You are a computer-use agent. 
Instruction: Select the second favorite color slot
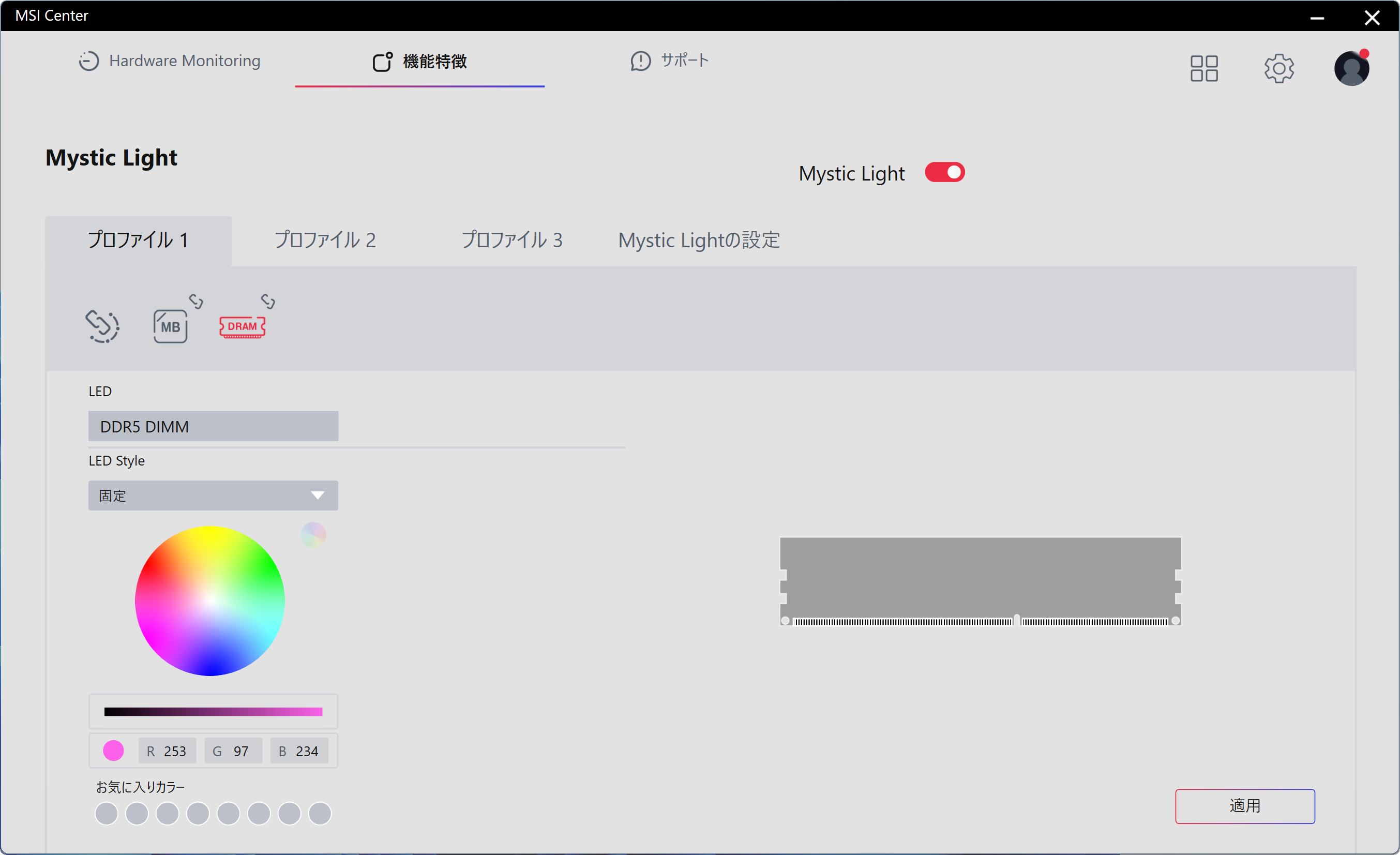137,814
